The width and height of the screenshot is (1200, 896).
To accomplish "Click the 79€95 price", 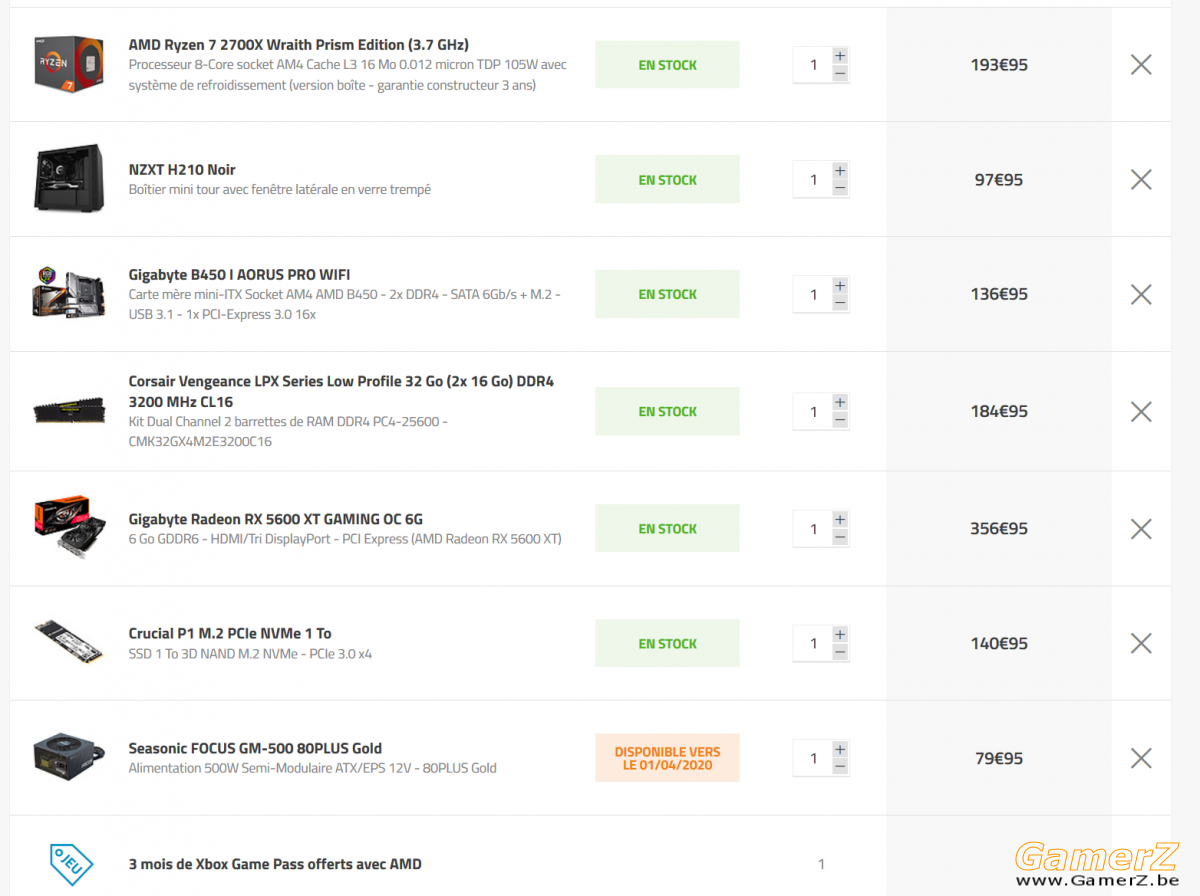I will click(999, 758).
